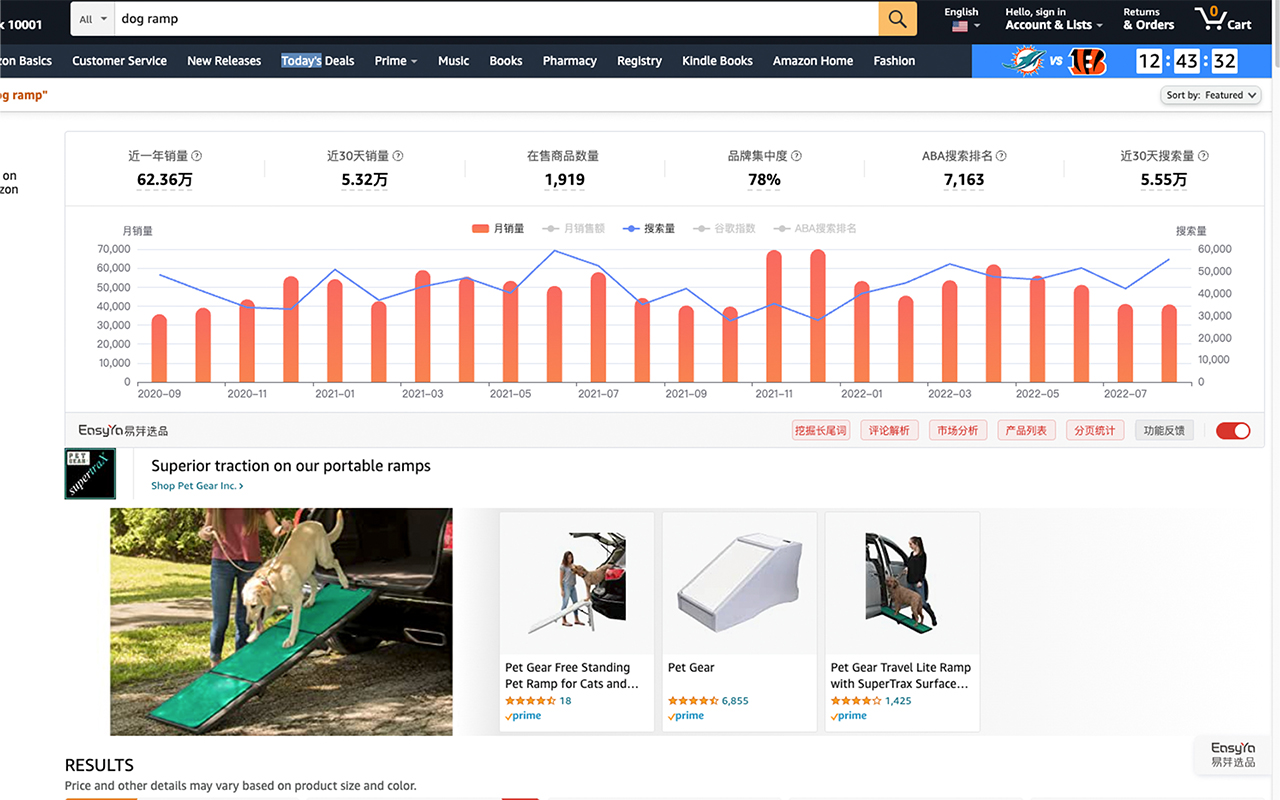
Task: Click the Shop Pet Gear Inc. link
Action: pos(197,485)
